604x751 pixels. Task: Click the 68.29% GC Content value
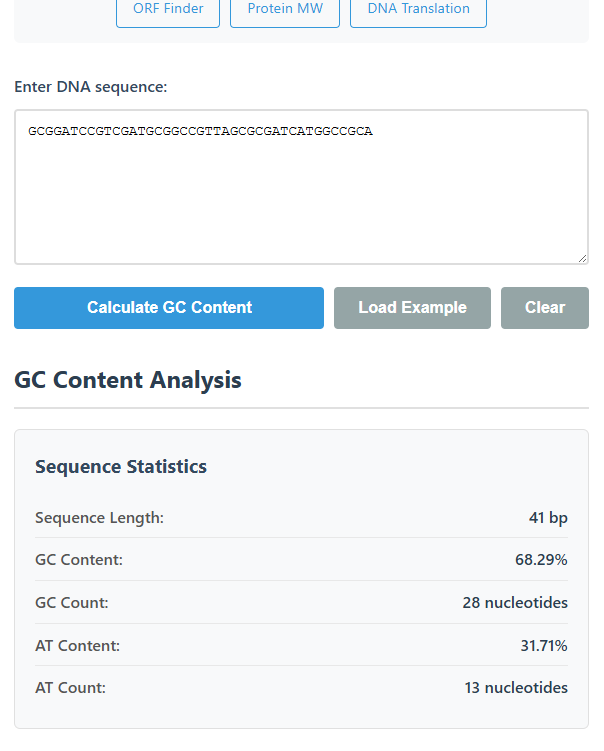click(541, 560)
